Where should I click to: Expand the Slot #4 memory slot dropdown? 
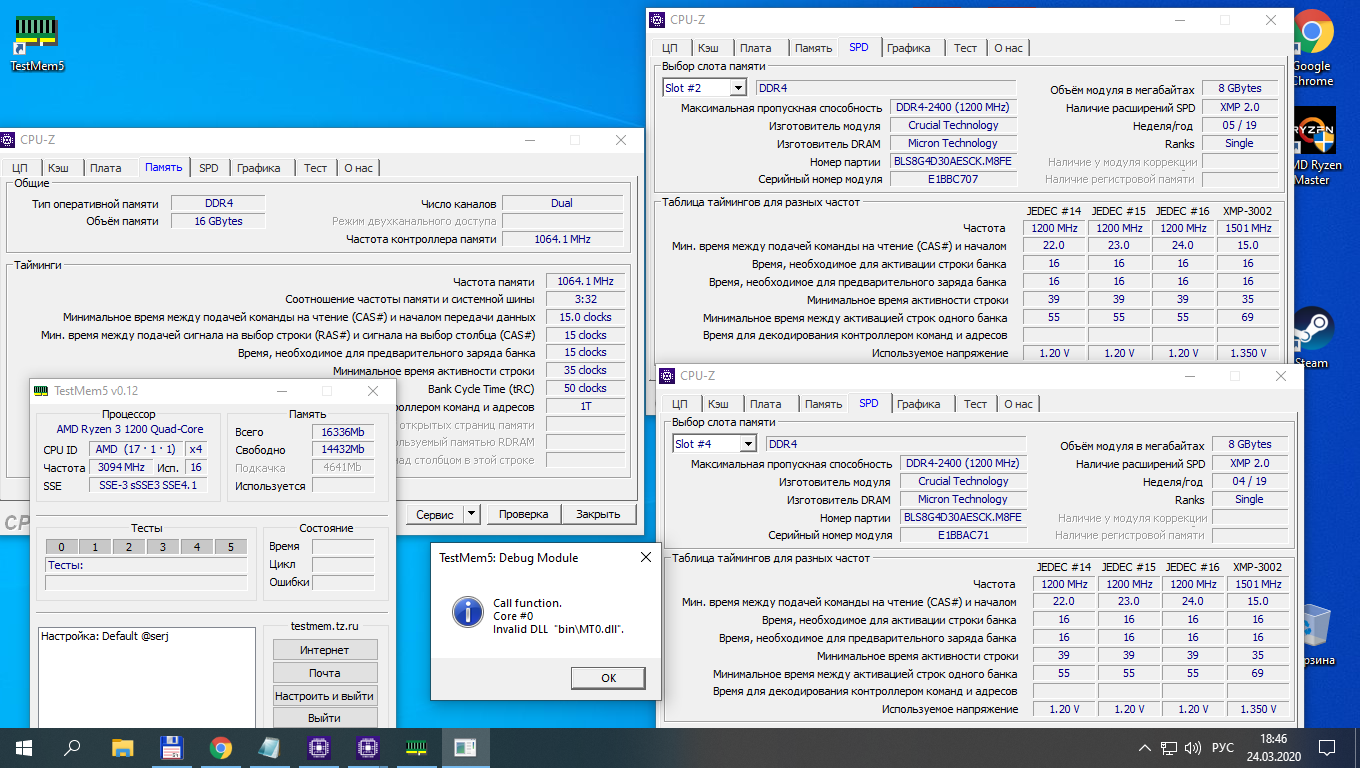coord(748,444)
